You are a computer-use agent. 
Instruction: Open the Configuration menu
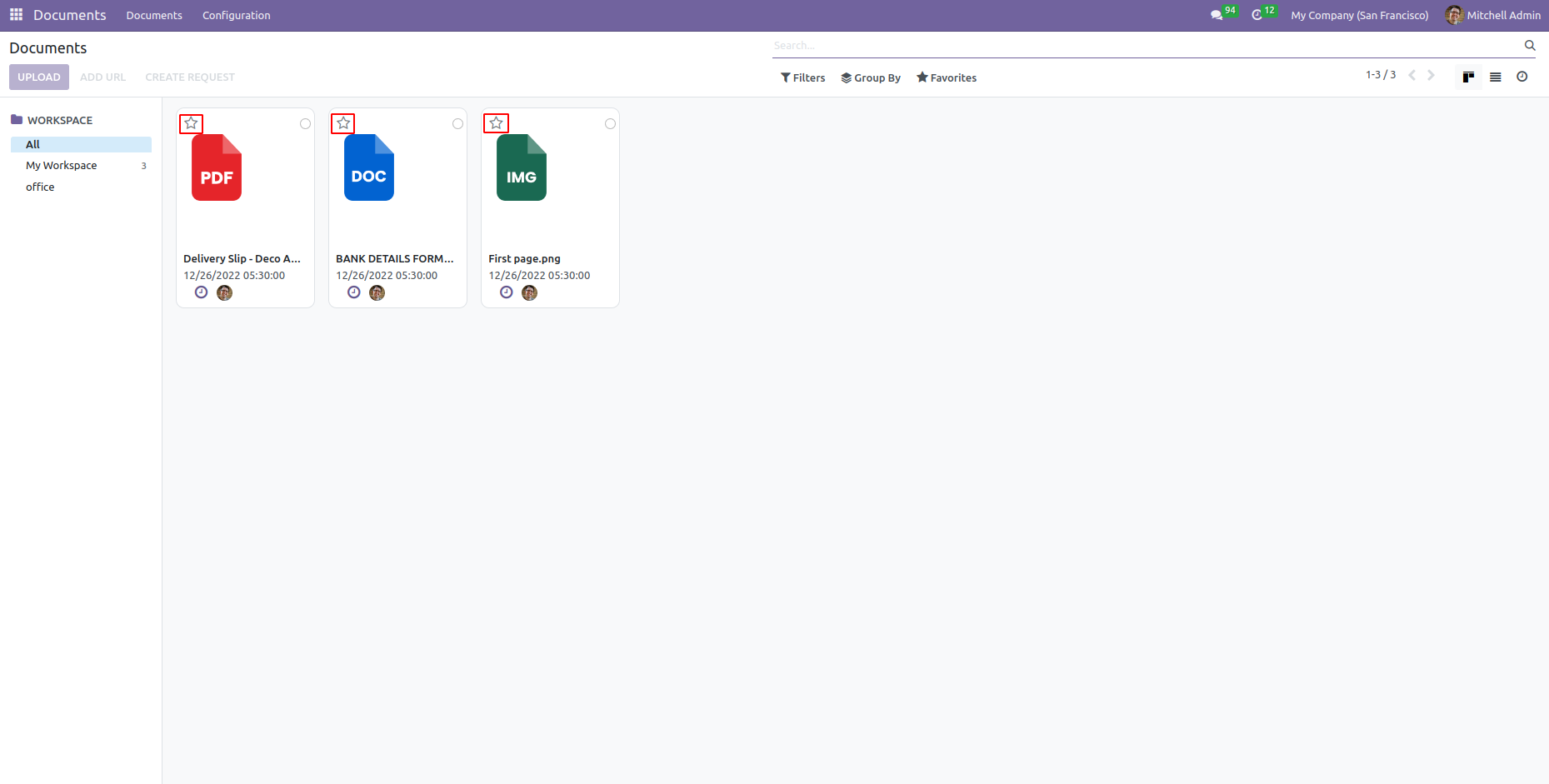pos(237,15)
